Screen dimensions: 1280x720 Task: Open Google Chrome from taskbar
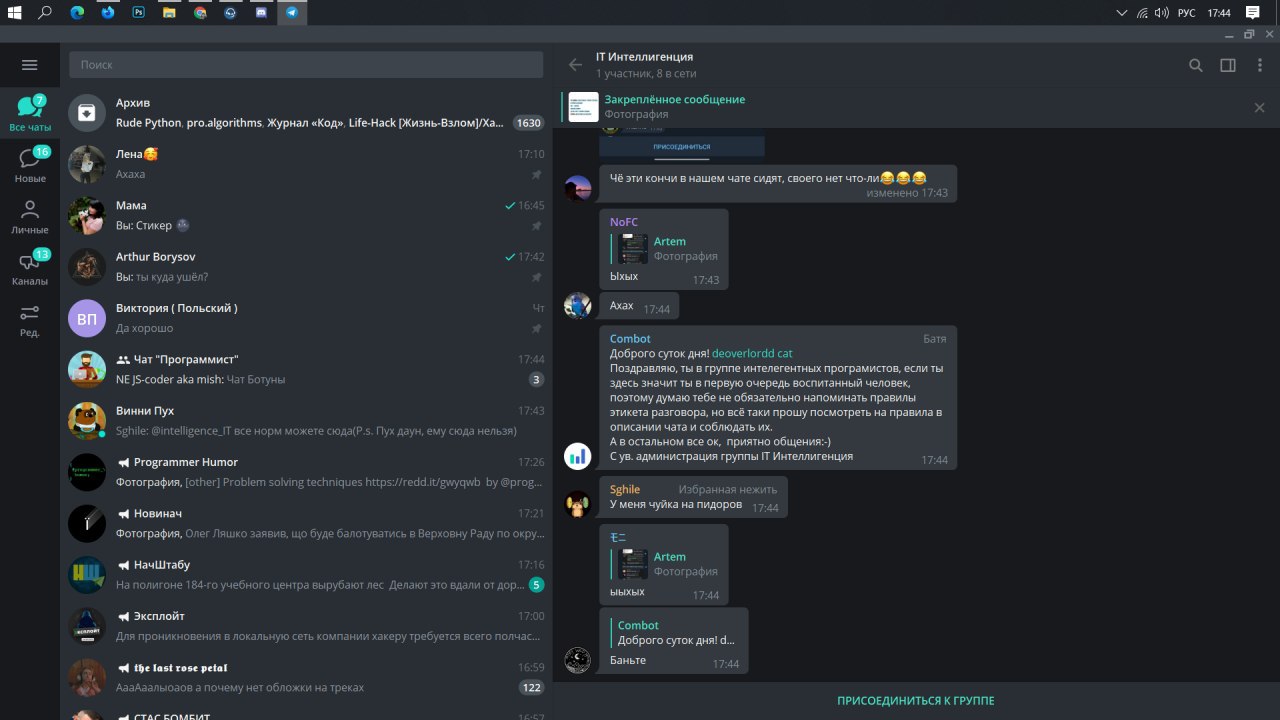[x=200, y=13]
